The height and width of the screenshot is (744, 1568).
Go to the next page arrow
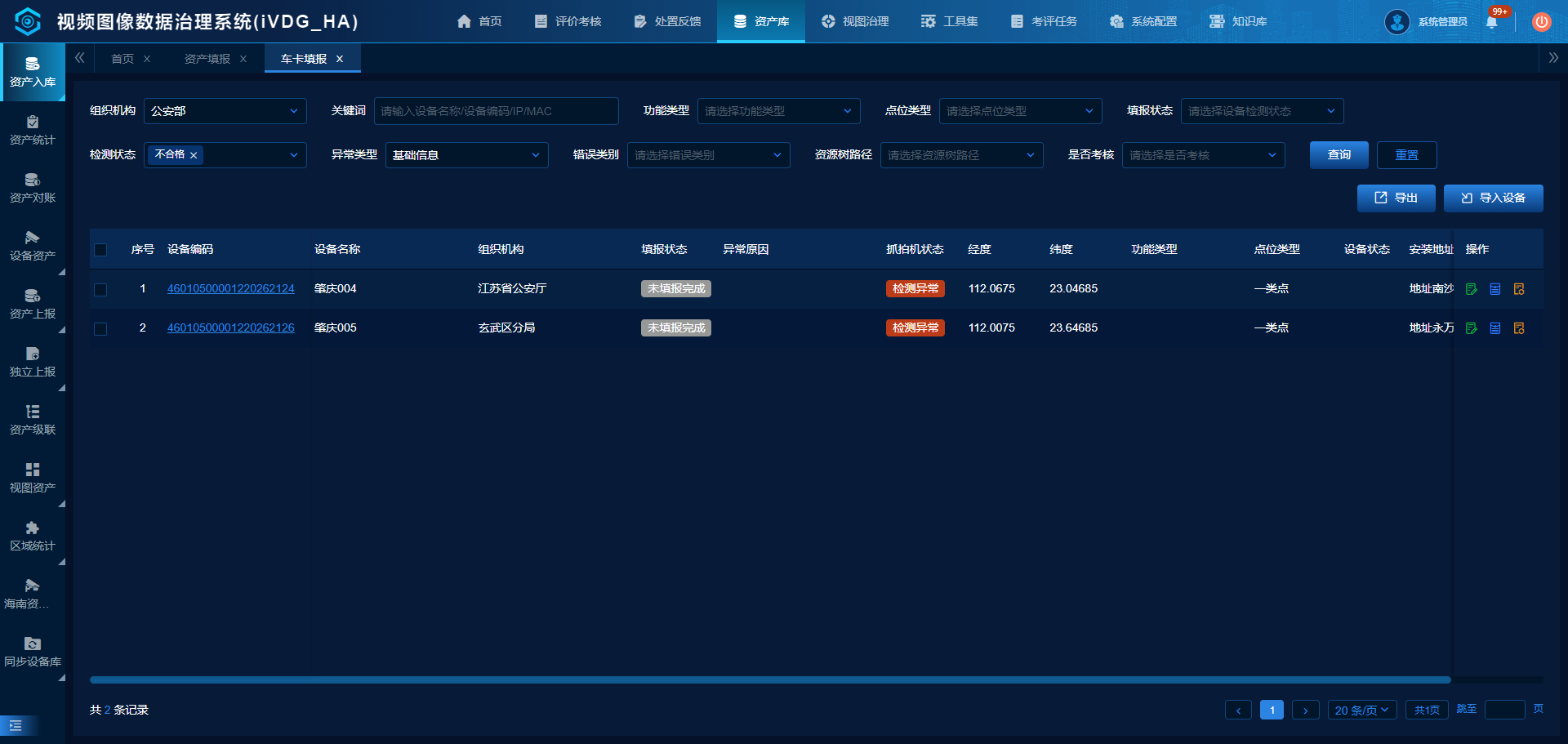pos(1306,710)
